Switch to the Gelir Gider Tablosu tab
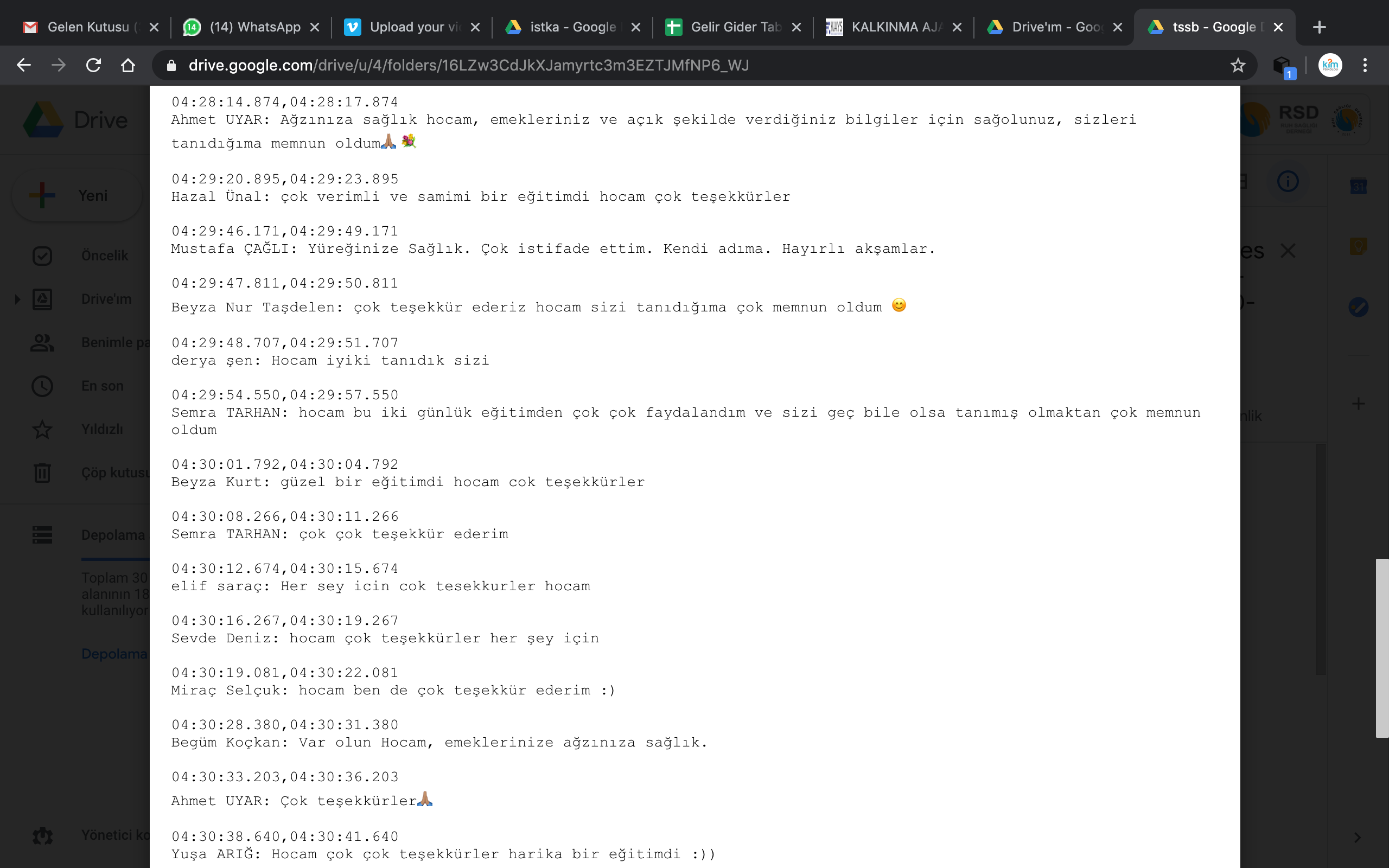The image size is (1389, 868). (x=733, y=27)
